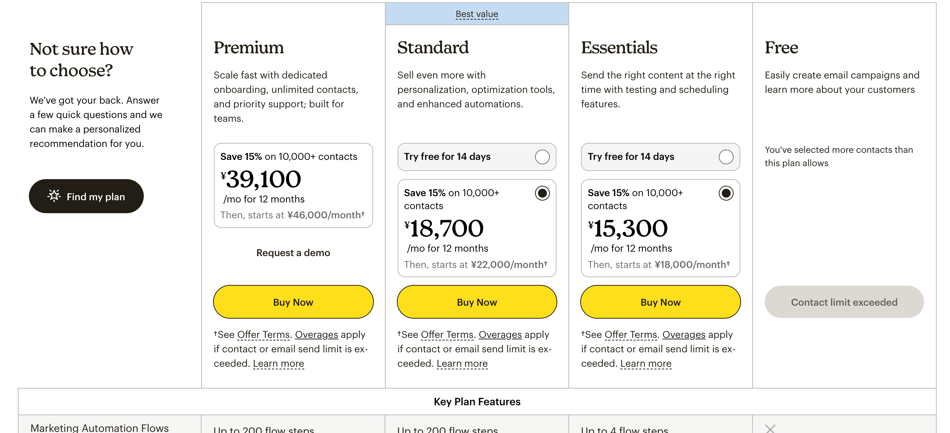
Task: Open Premium plan Offer Terms
Action: (263, 335)
